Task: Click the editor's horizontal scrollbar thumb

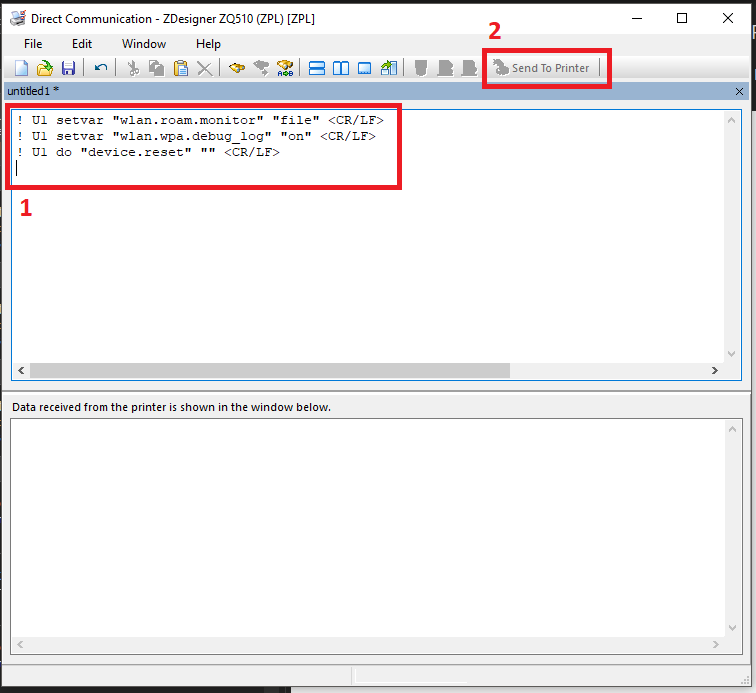Action: 270,370
